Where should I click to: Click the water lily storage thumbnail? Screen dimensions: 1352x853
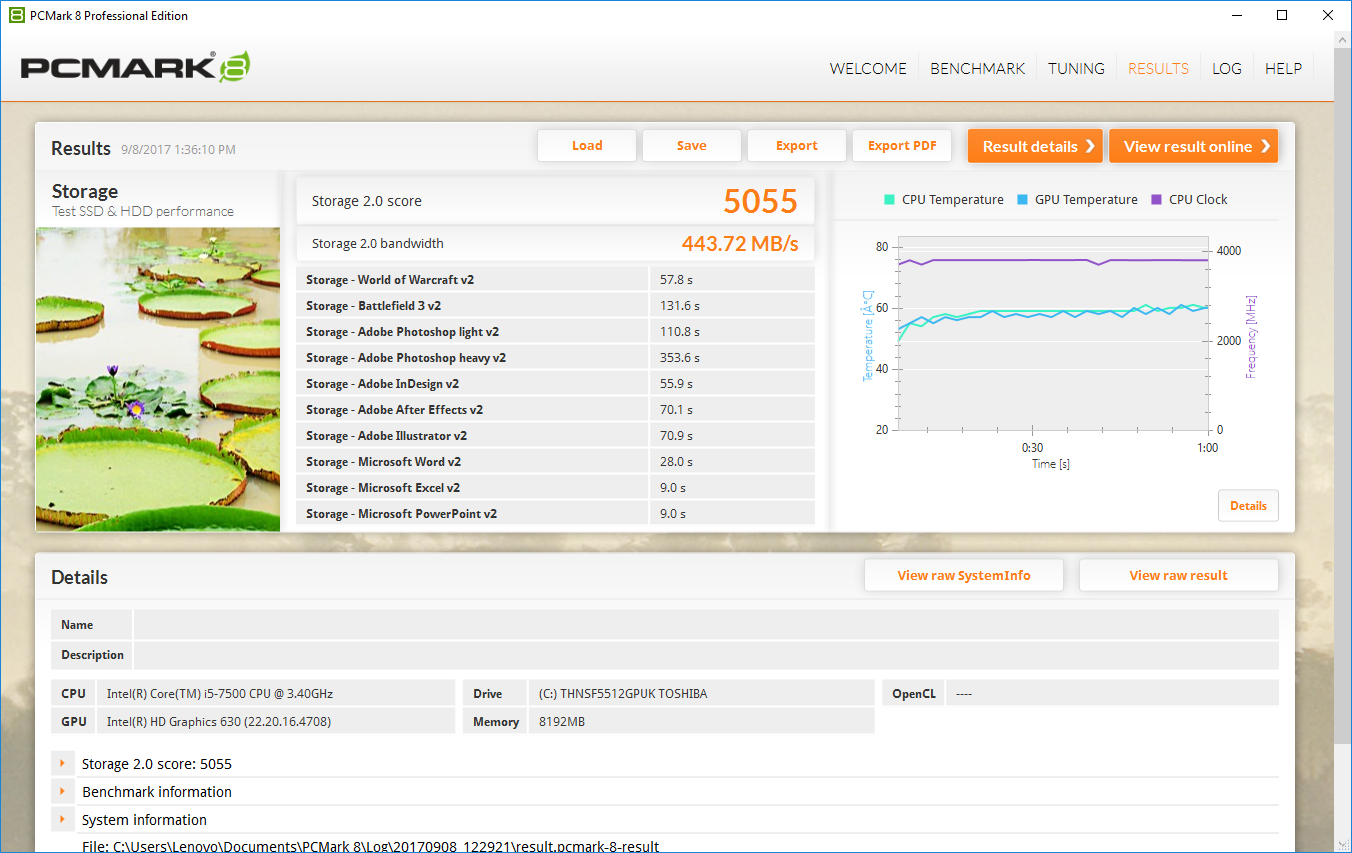[x=158, y=379]
